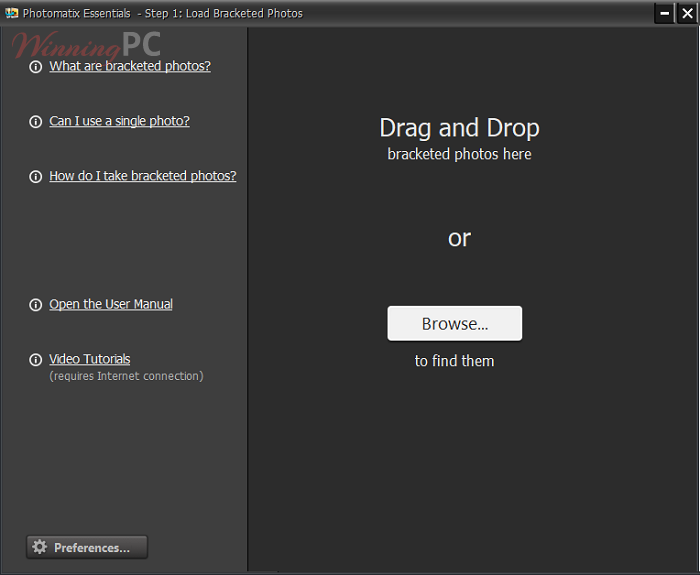
Task: Click the 'Drag and Drop' heading text
Action: pos(459,129)
